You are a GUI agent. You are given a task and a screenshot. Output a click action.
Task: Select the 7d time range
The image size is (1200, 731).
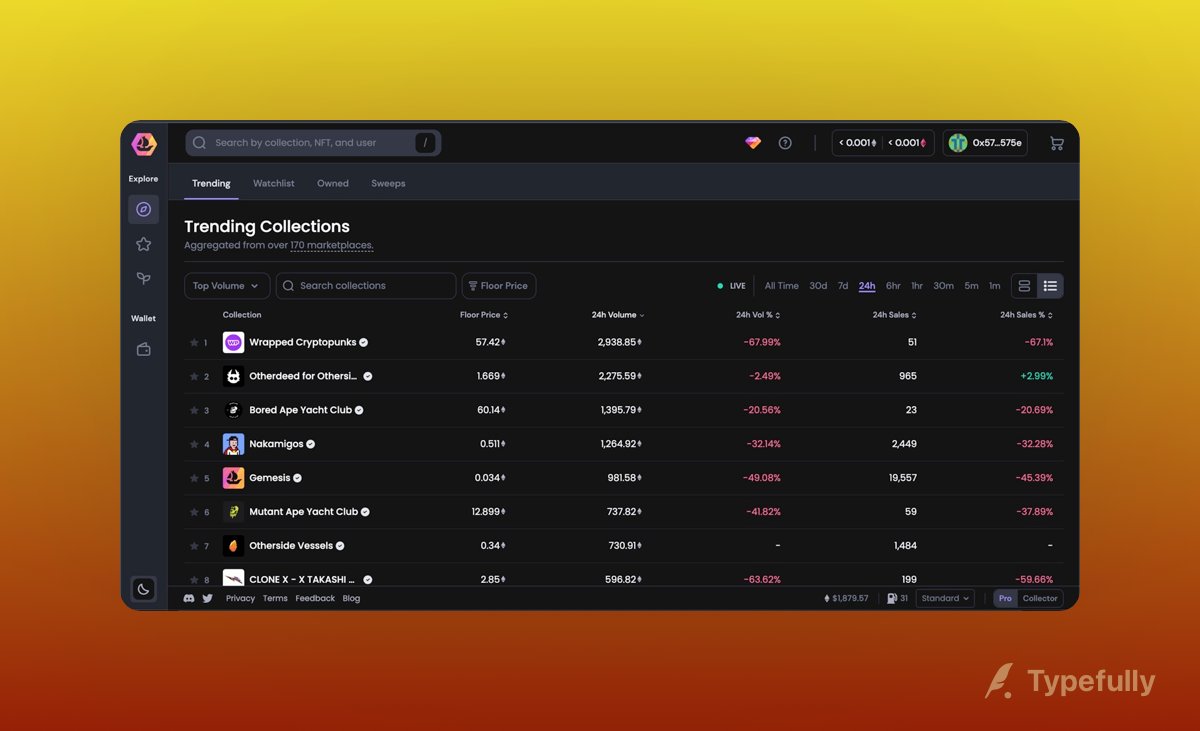(843, 286)
